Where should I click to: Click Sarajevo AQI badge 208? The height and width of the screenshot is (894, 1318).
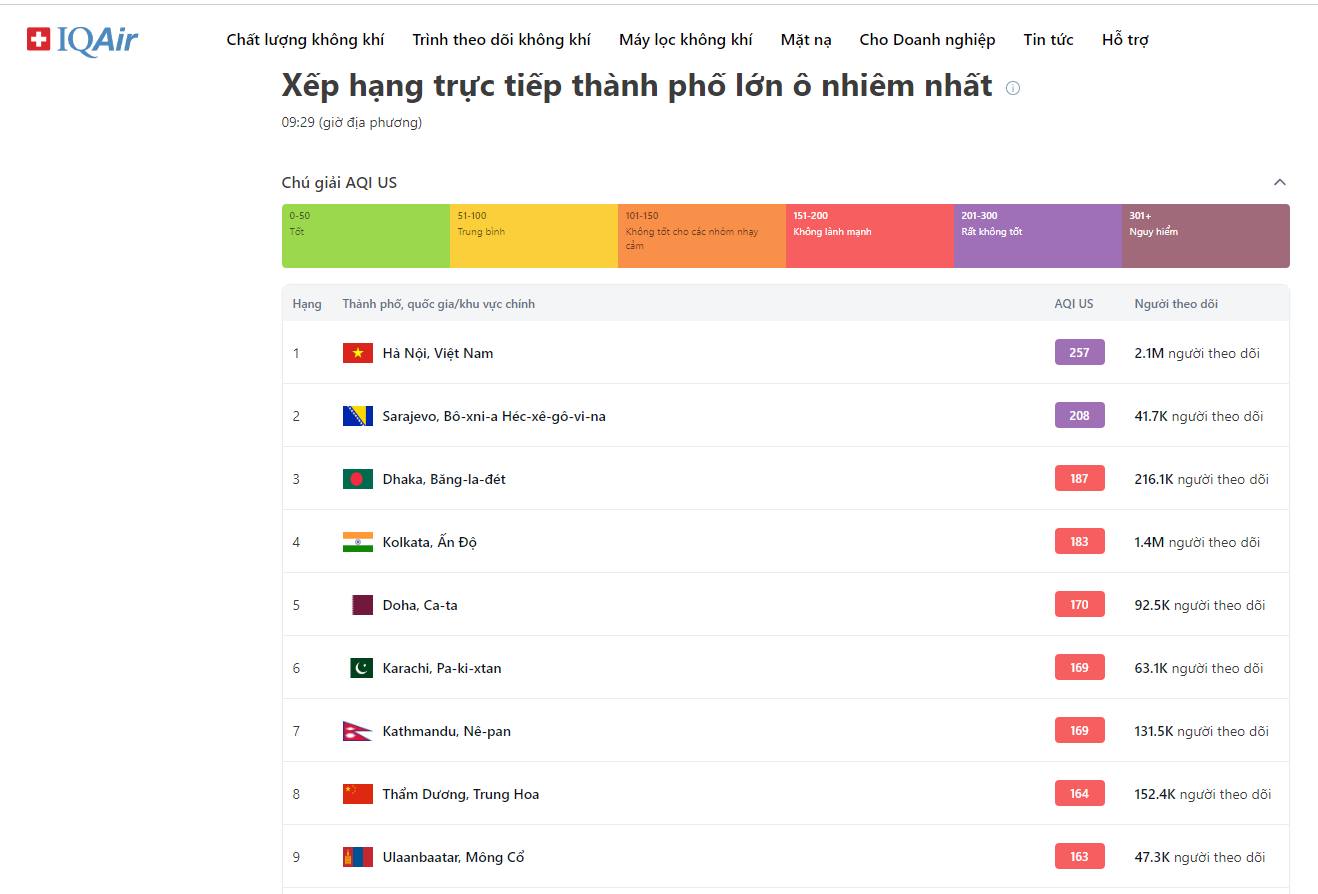click(1080, 415)
